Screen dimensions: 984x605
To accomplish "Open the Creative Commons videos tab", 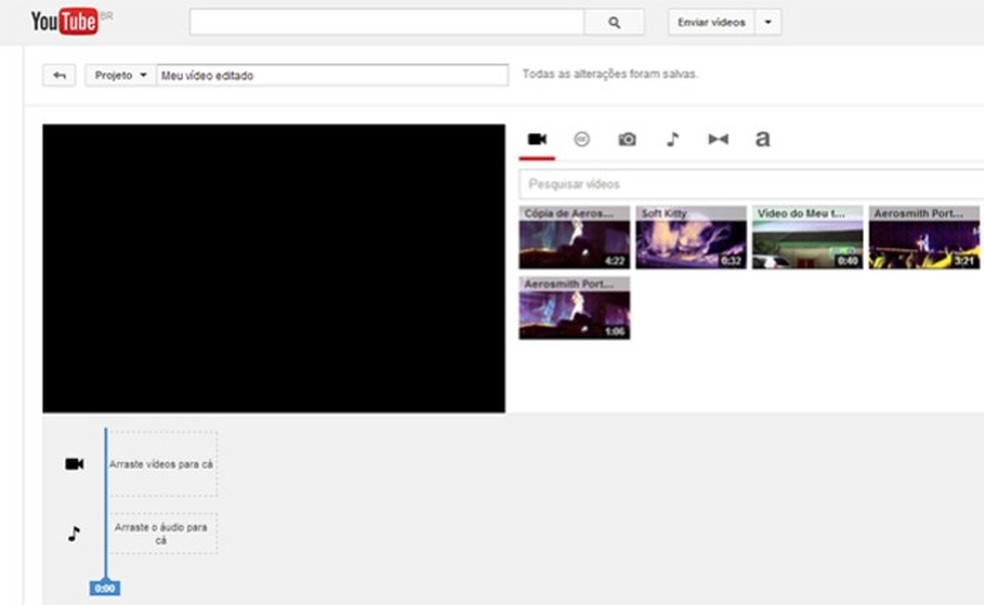I will [582, 139].
